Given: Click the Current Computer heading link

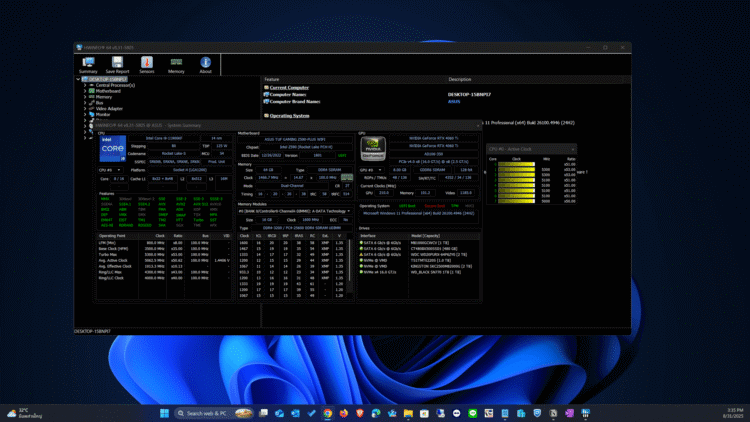Looking at the screenshot, I should pos(289,88).
